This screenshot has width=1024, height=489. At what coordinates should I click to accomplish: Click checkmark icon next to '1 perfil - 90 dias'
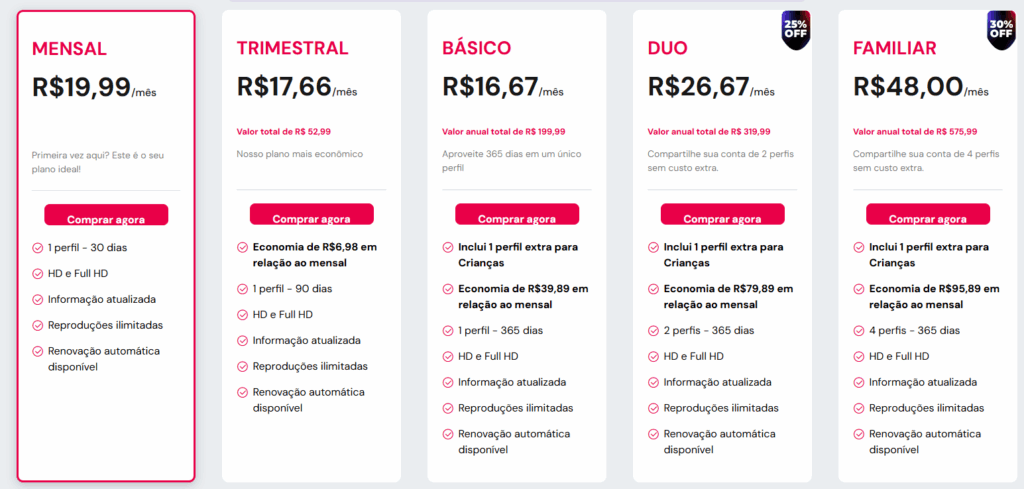coord(242,289)
